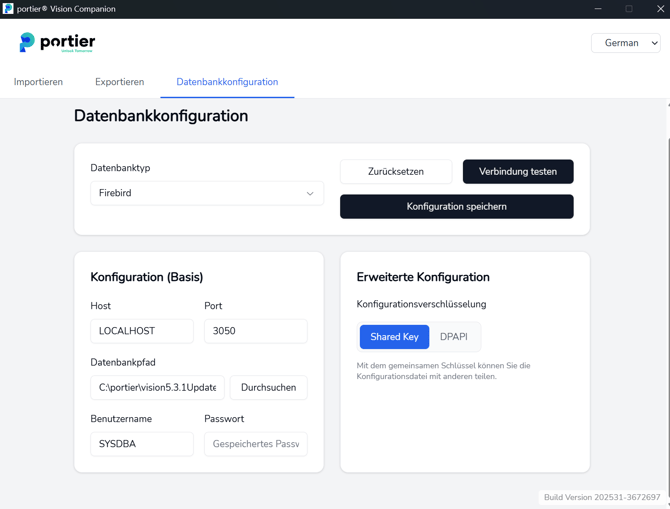Click the Datenbankpfad text field
Image resolution: width=670 pixels, height=509 pixels.
click(x=157, y=388)
